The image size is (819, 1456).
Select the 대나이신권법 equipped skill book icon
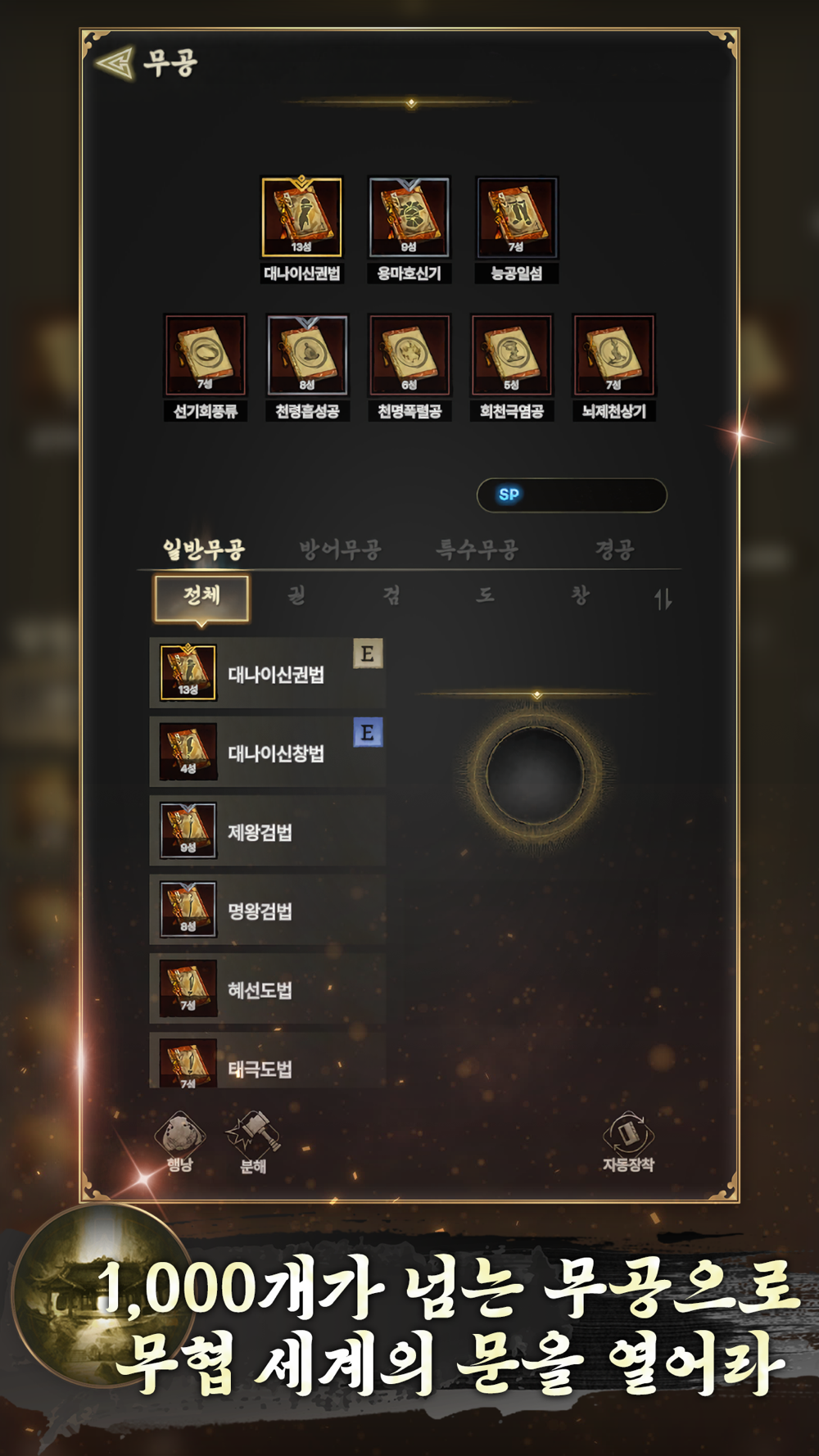point(301,217)
